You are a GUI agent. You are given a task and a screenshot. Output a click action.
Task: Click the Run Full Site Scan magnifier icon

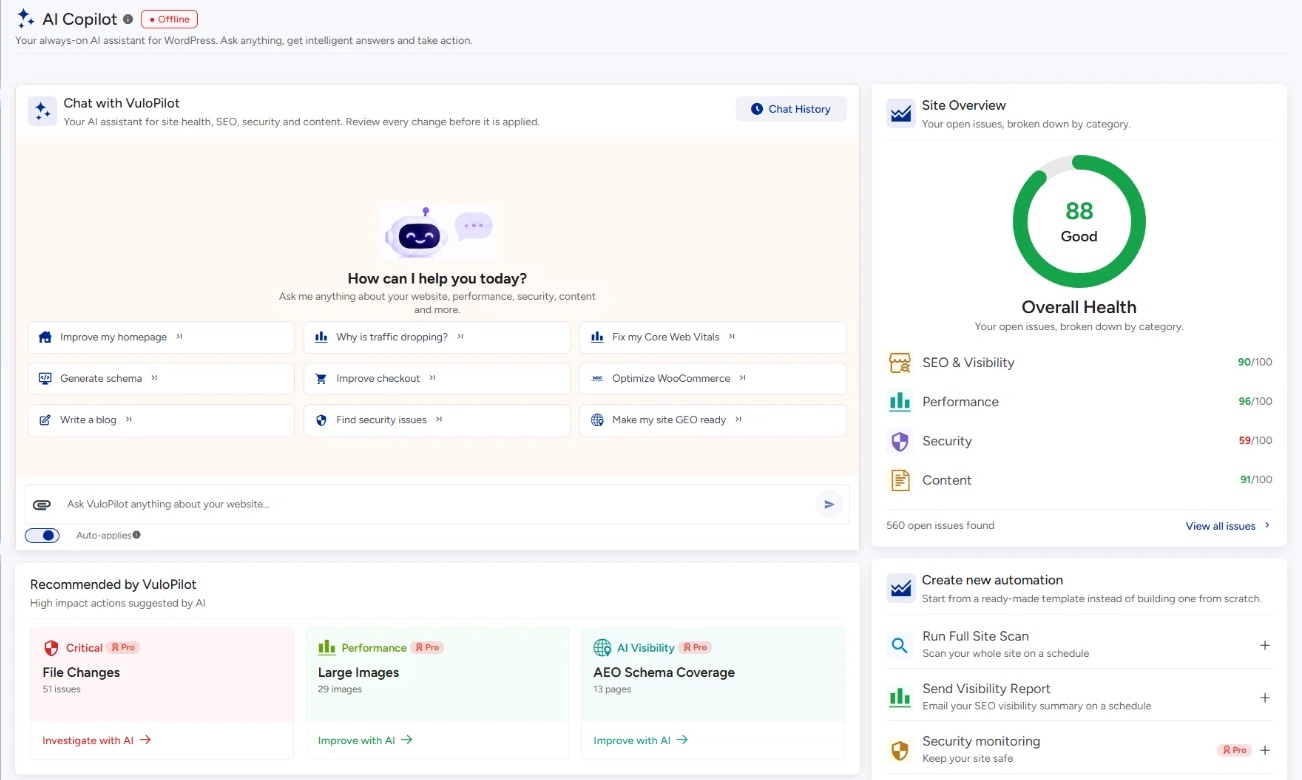tap(900, 645)
